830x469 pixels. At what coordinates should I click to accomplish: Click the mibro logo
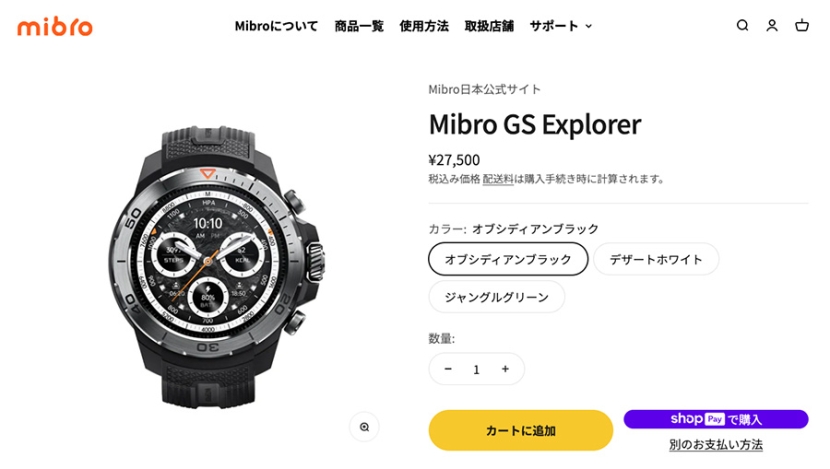click(55, 26)
